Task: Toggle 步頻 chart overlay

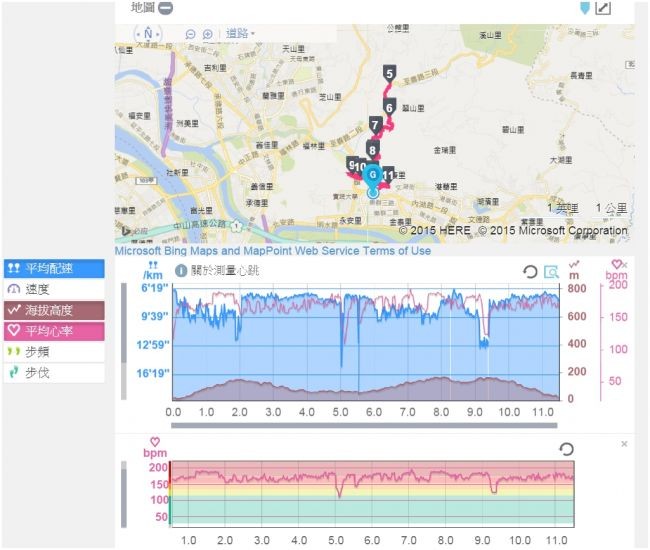Action: point(54,351)
